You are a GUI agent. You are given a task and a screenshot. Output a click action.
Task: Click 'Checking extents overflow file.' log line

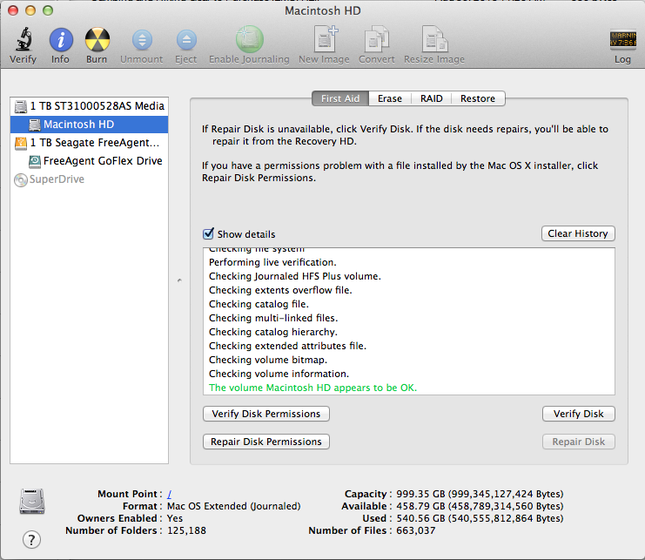281,290
